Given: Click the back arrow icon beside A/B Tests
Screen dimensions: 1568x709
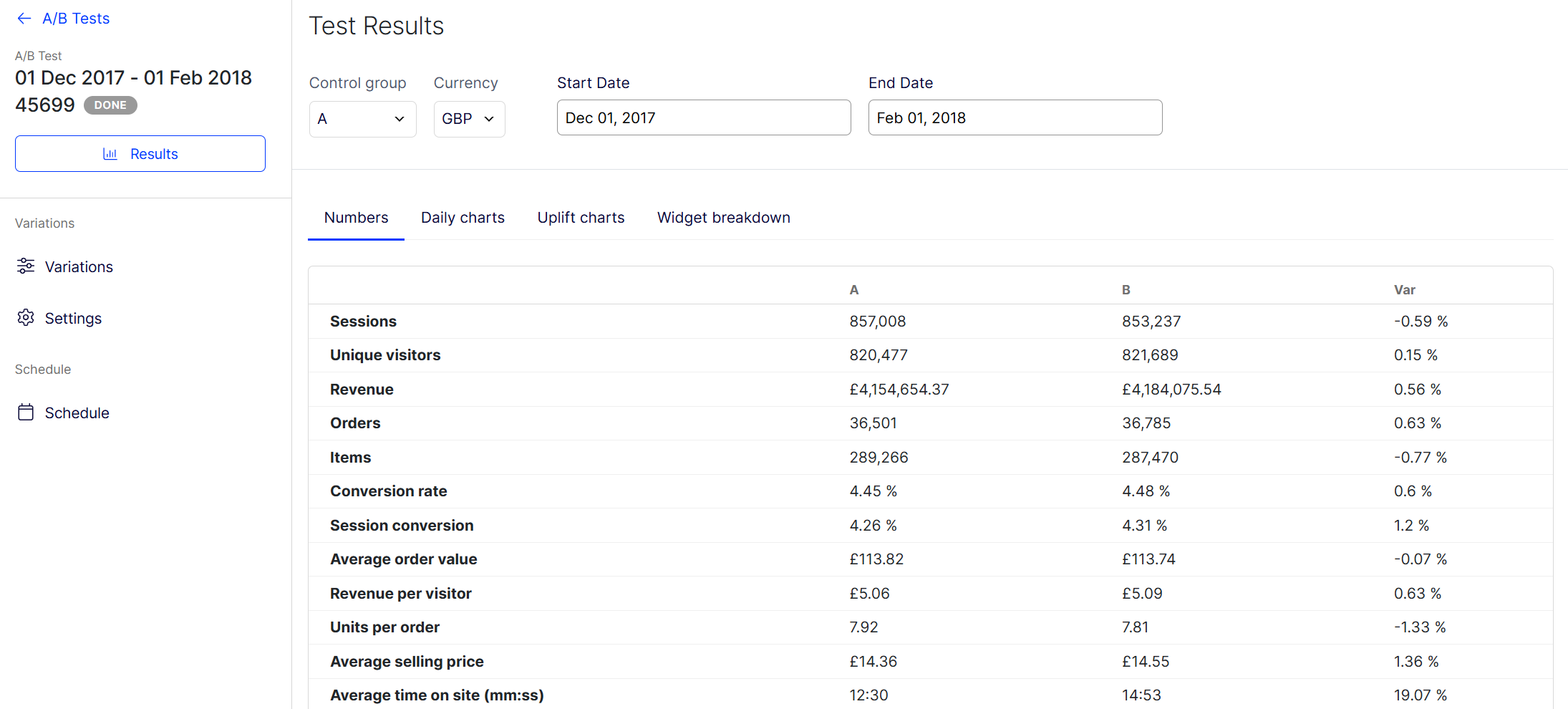Looking at the screenshot, I should [x=24, y=19].
